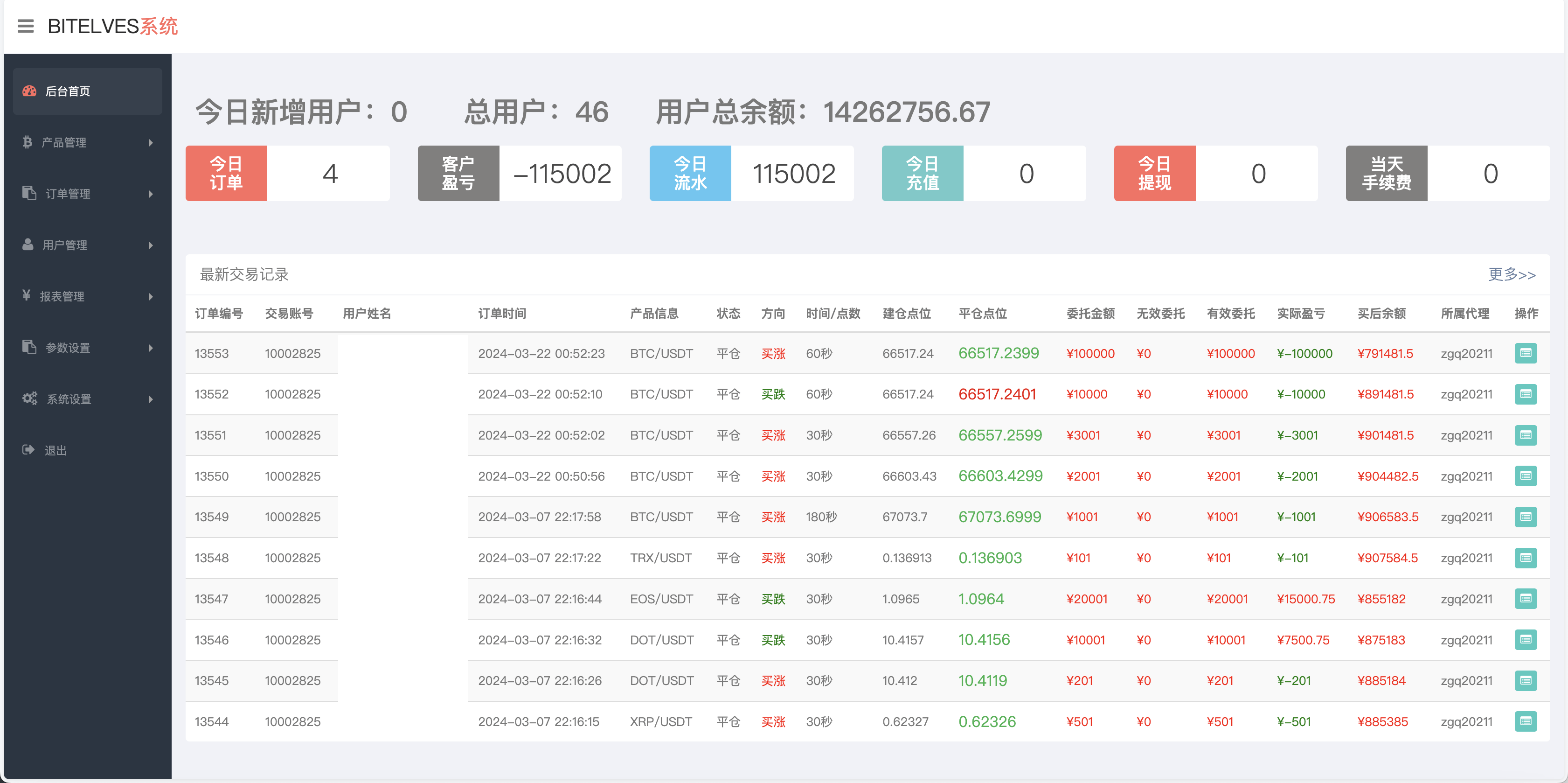Expand the 产品管理 submenu arrow
1568x783 pixels.
point(151,142)
